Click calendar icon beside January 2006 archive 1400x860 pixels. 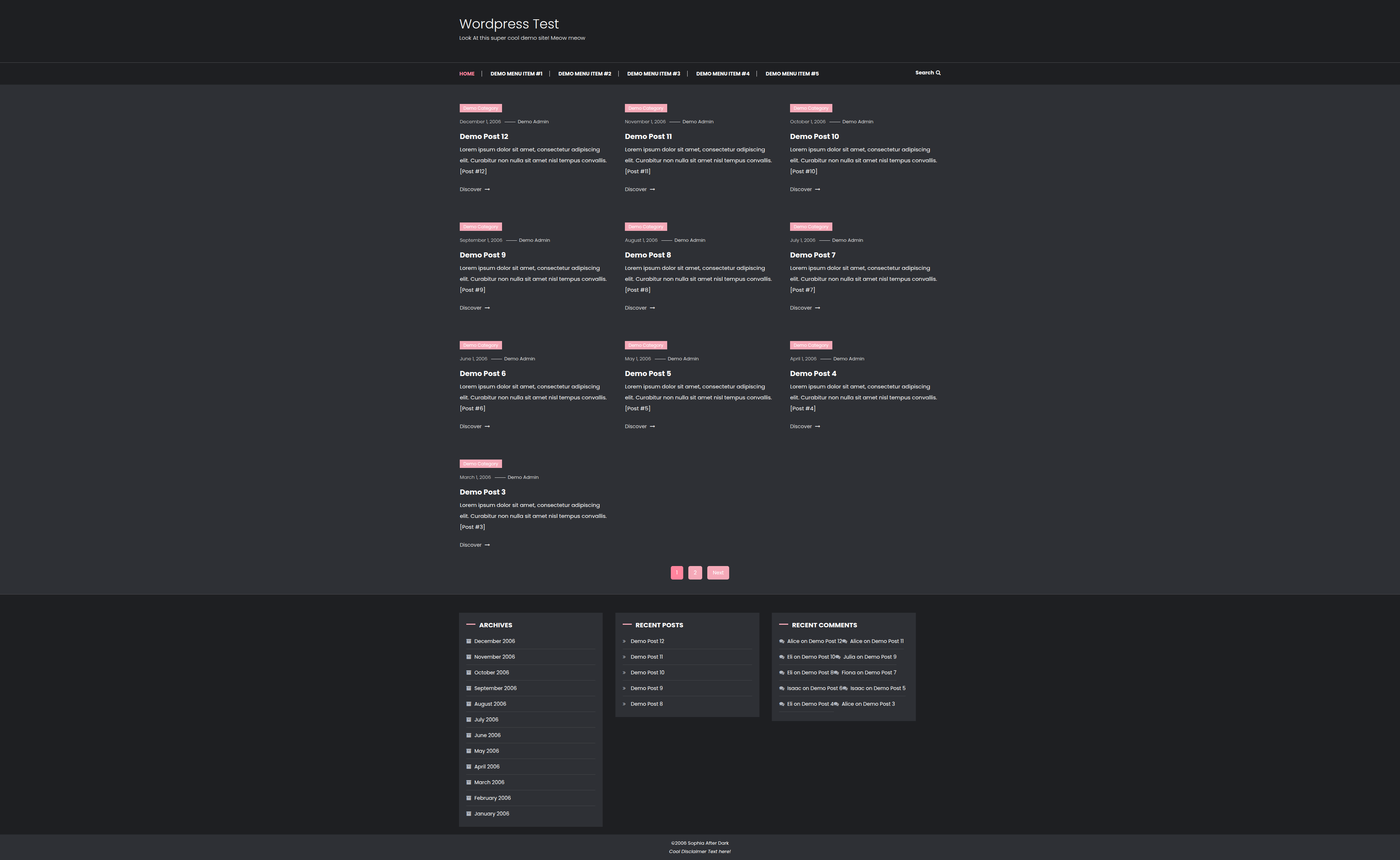pyautogui.click(x=468, y=813)
